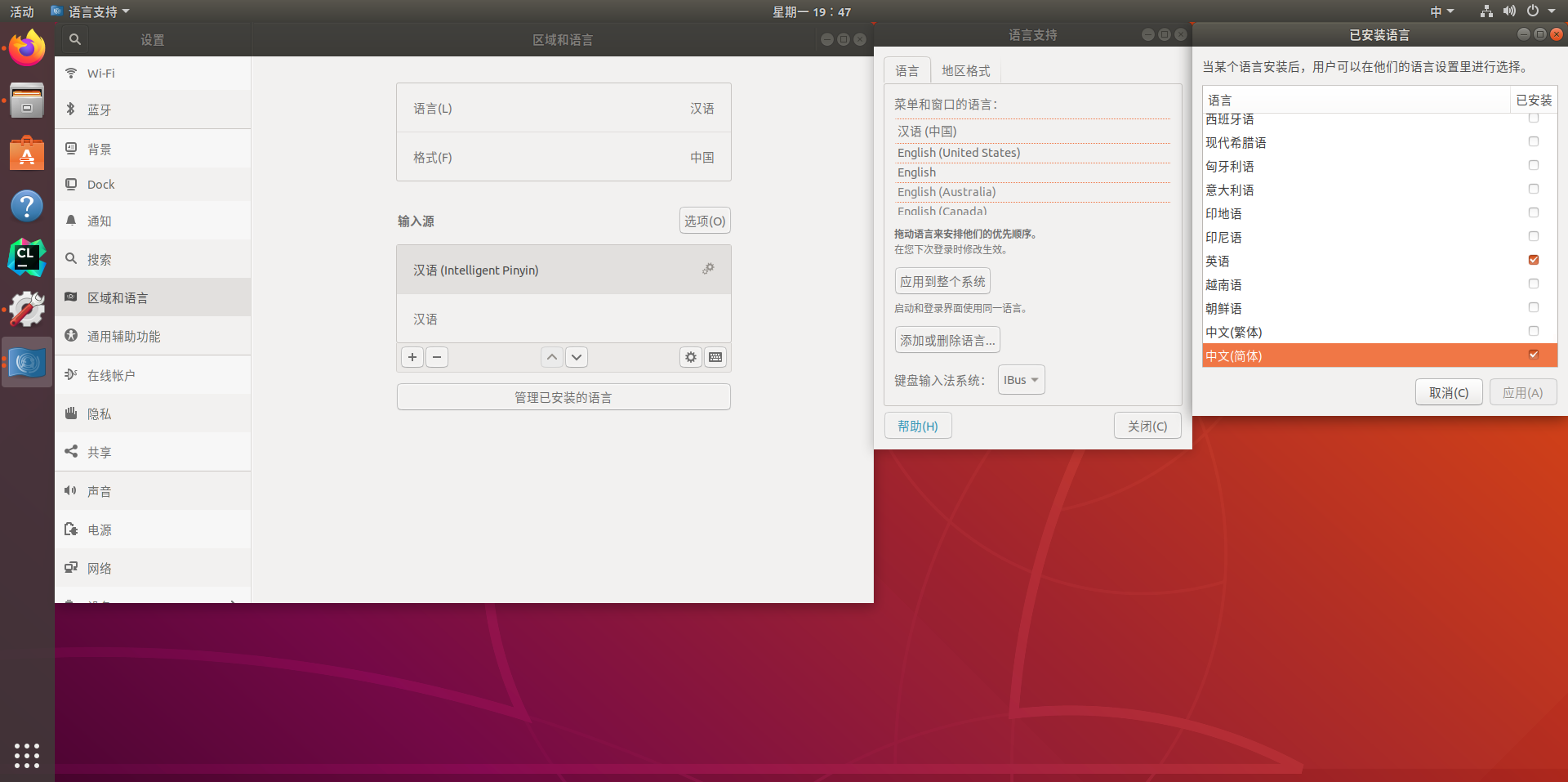
Task: Show keyboard layout preview icon
Action: [715, 357]
